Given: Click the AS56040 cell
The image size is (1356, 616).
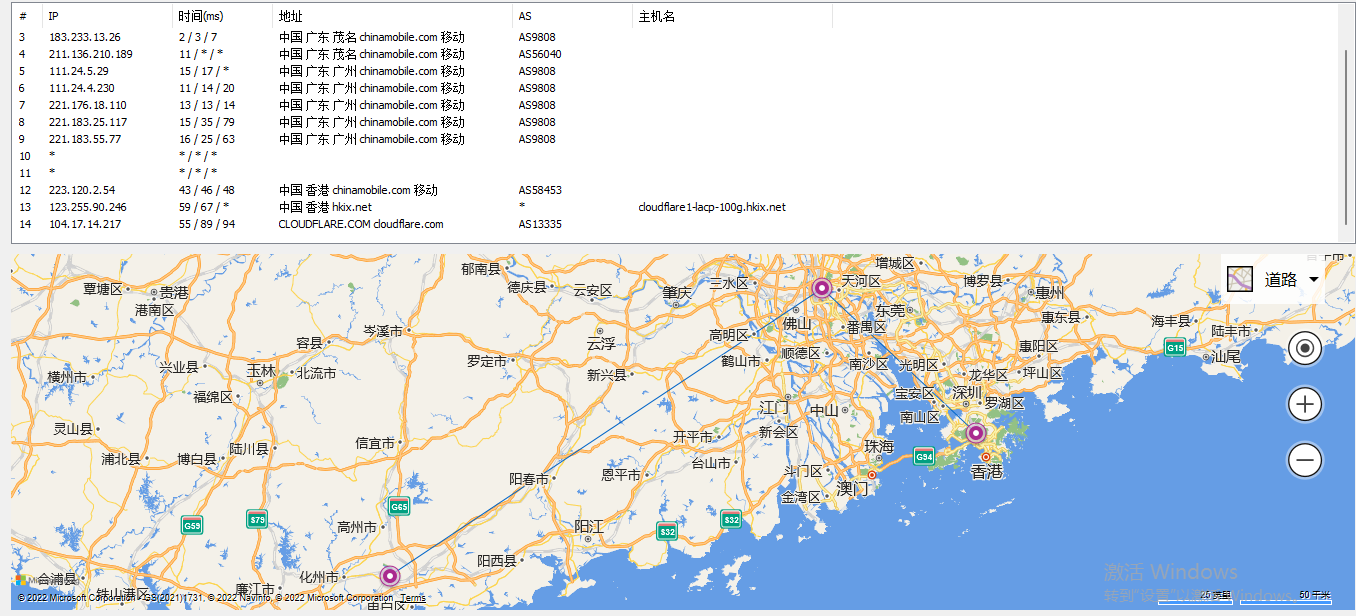Looking at the screenshot, I should click(540, 54).
